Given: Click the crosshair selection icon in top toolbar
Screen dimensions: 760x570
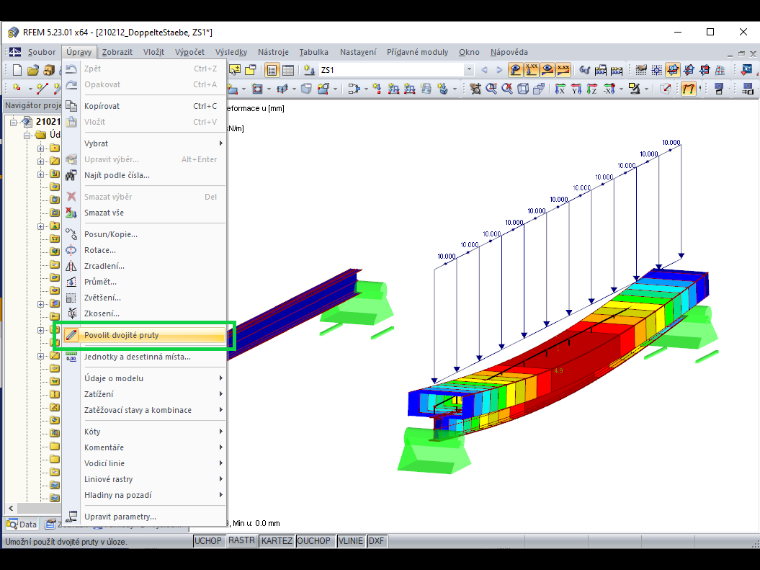Looking at the screenshot, I should point(657,70).
